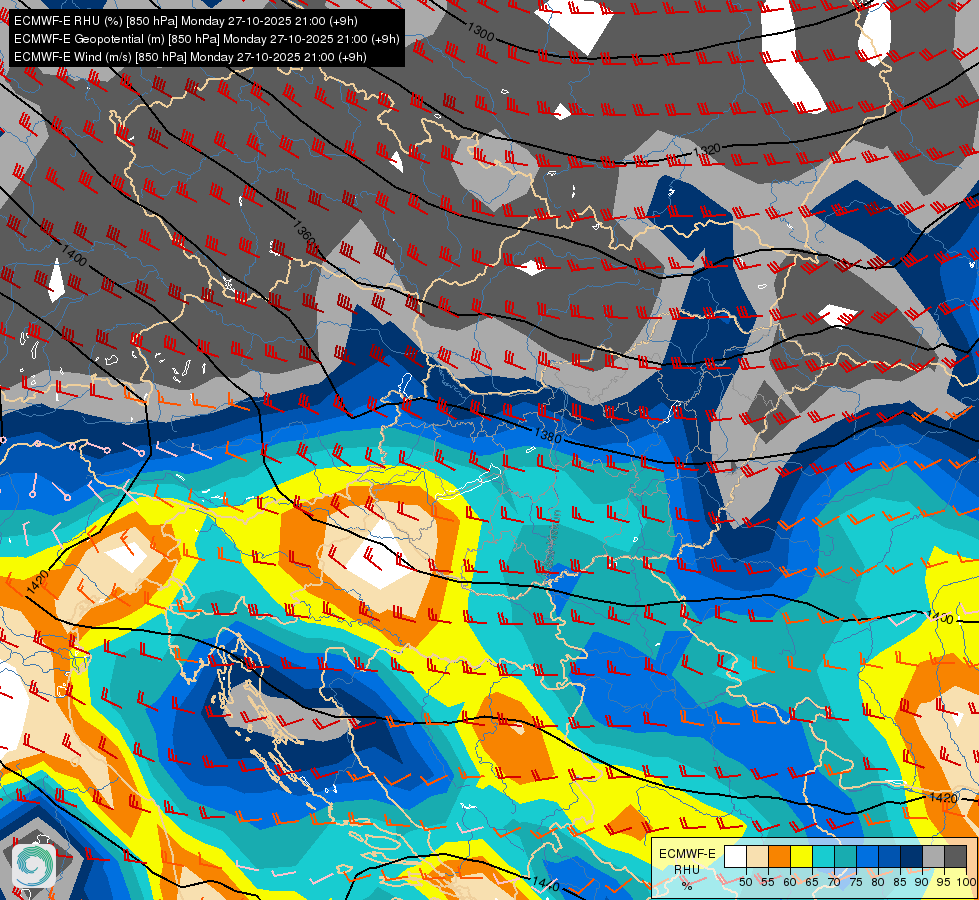
Task: Click the % unit label in the legend
Action: point(687,885)
